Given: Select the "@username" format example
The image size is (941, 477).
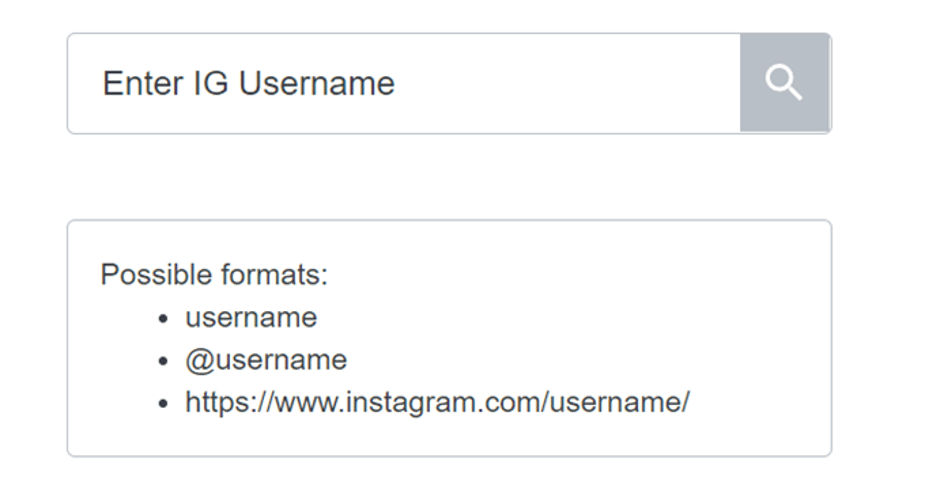Looking at the screenshot, I should click(266, 360).
